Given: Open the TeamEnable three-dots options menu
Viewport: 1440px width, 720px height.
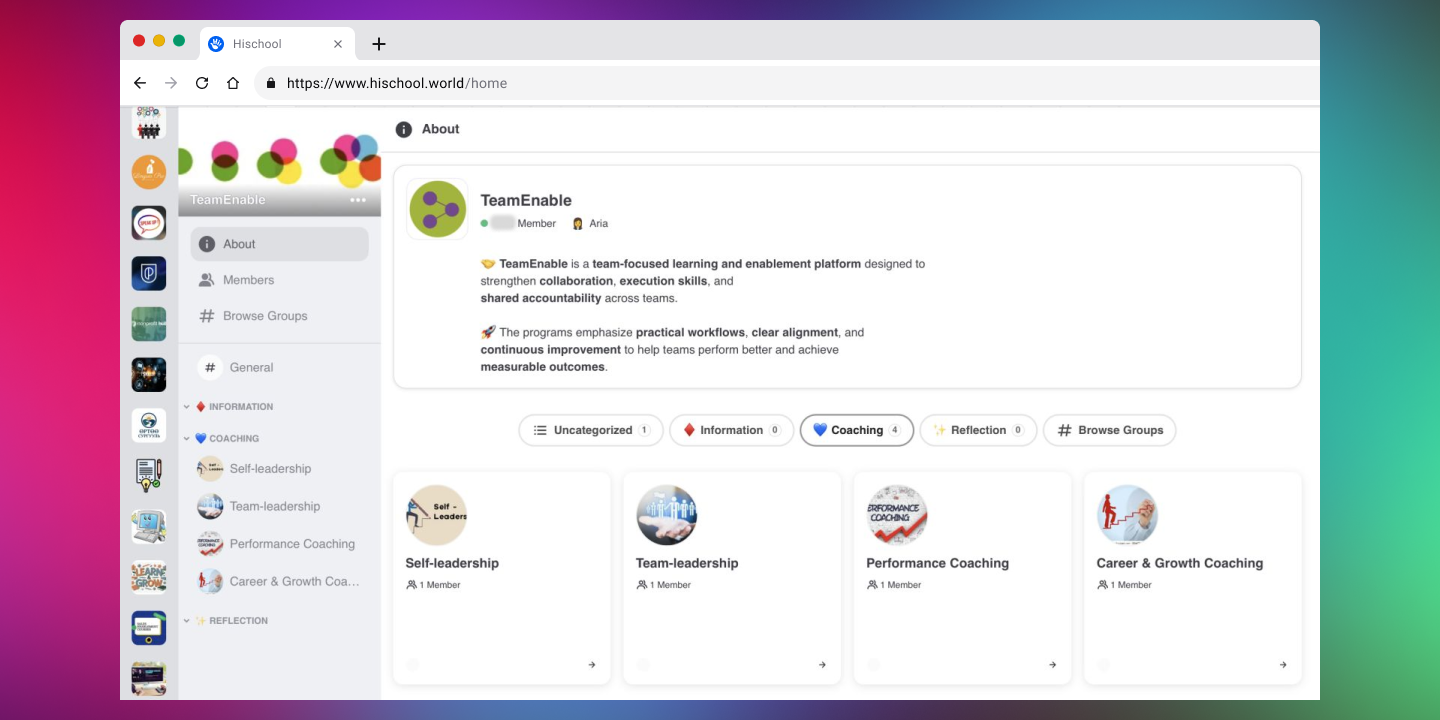Looking at the screenshot, I should tap(358, 200).
